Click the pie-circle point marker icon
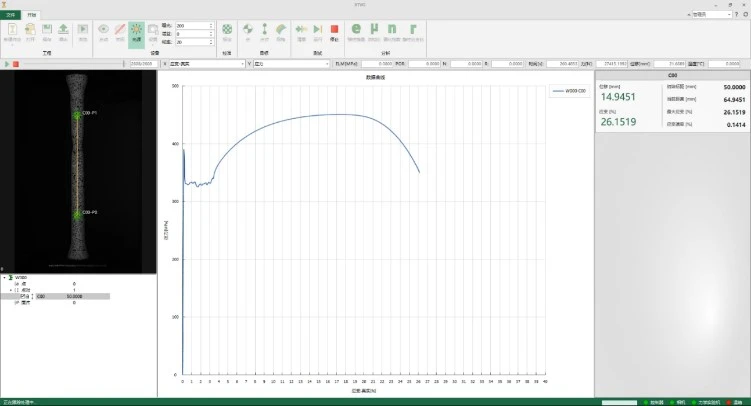This screenshot has height=406, width=751. 248,29
